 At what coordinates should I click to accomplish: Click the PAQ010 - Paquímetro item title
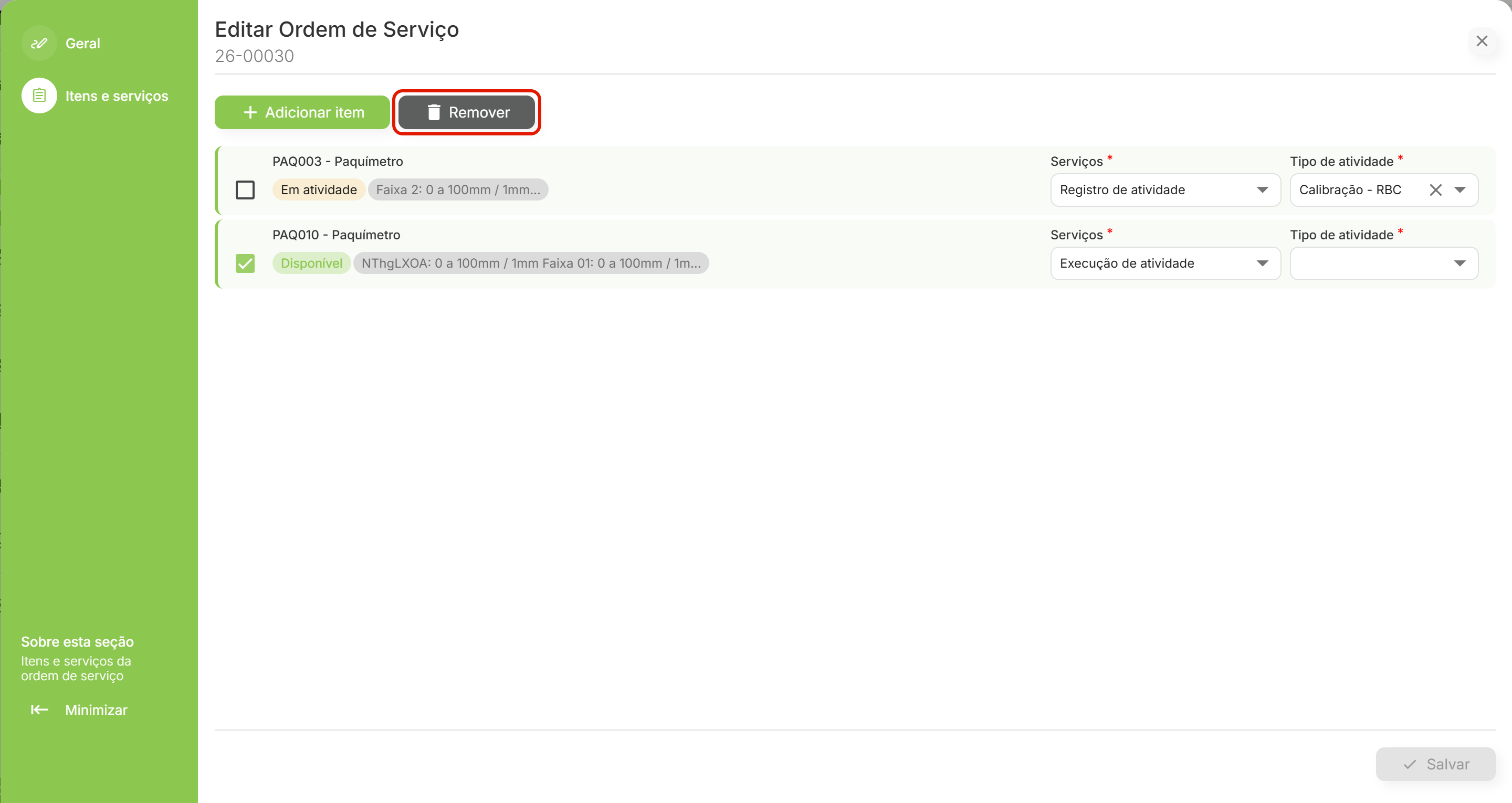pyautogui.click(x=337, y=235)
